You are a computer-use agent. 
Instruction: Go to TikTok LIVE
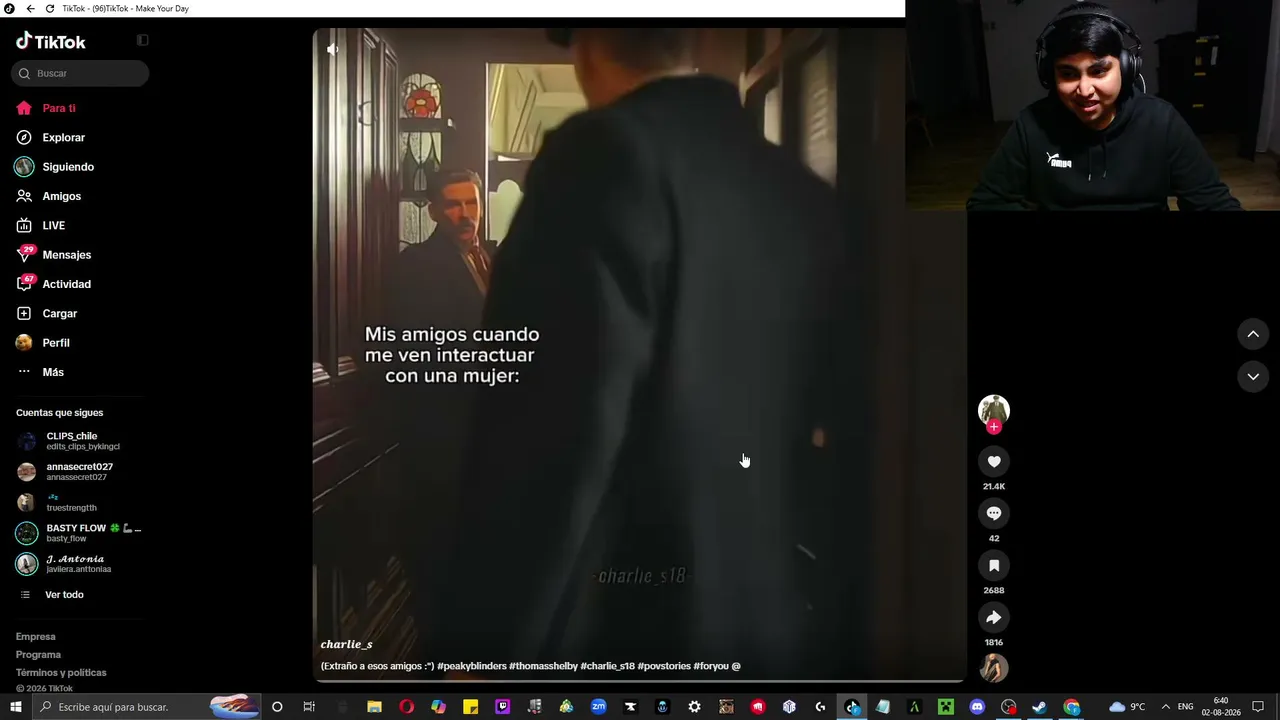pos(40,226)
